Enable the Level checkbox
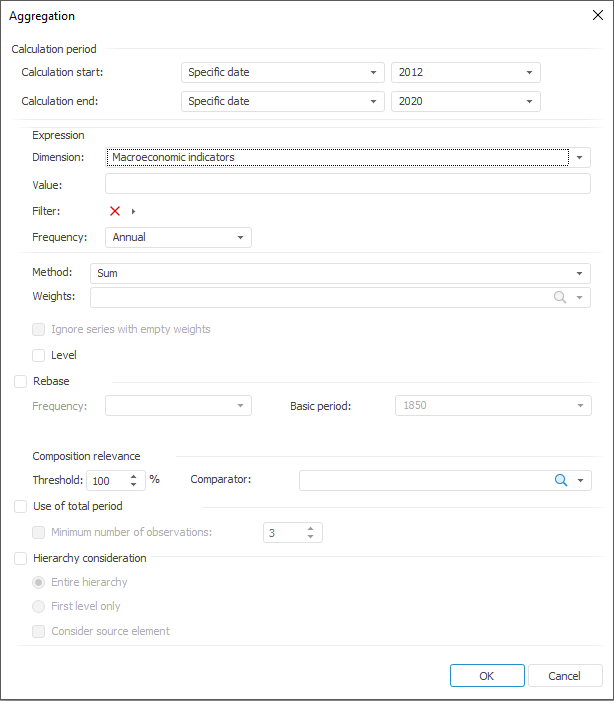Viewport: 614px width, 710px height. 39,355
